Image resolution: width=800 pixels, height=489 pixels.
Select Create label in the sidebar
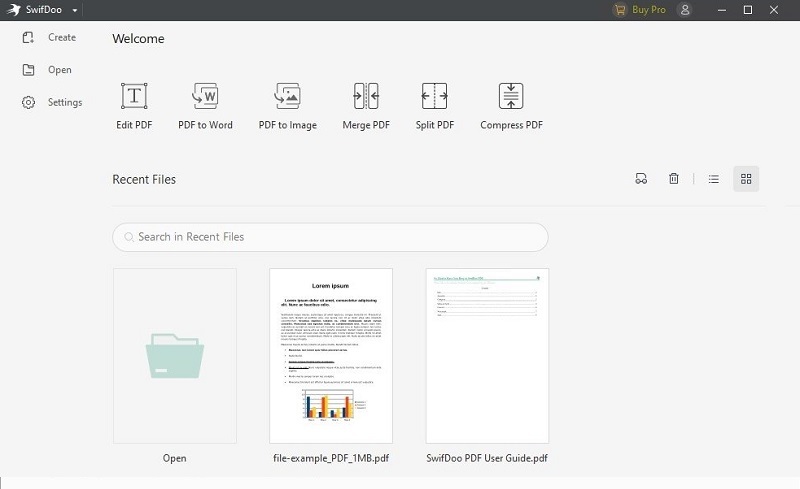point(62,37)
